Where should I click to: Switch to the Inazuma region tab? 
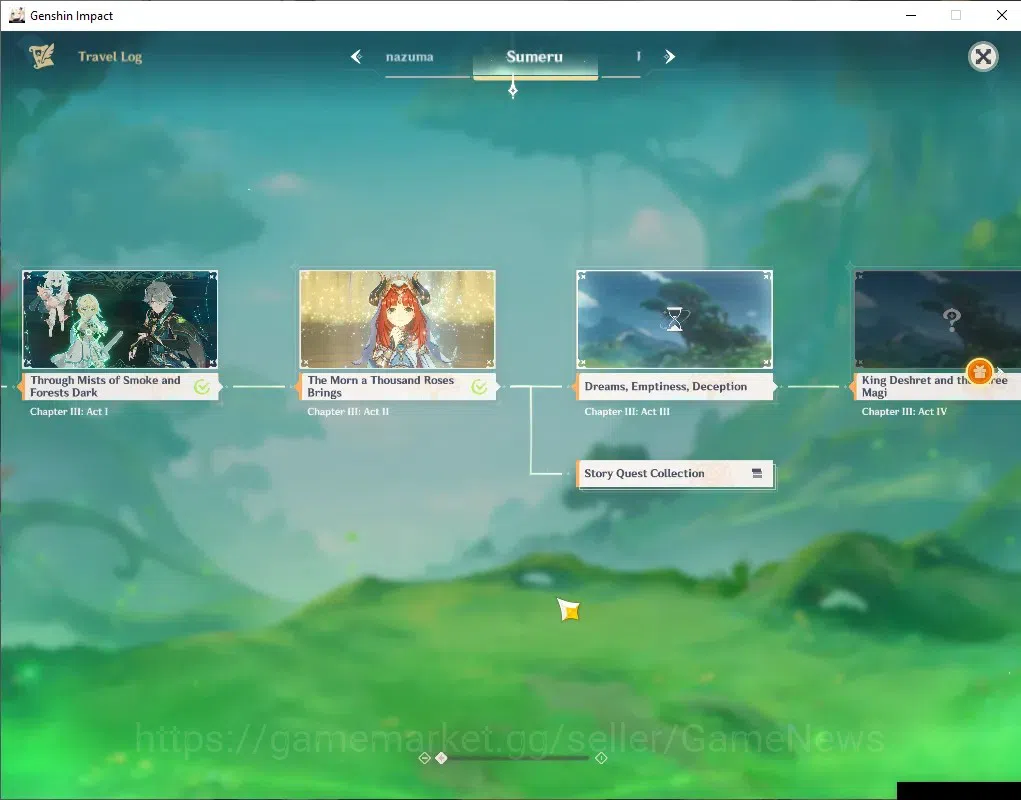pyautogui.click(x=410, y=57)
